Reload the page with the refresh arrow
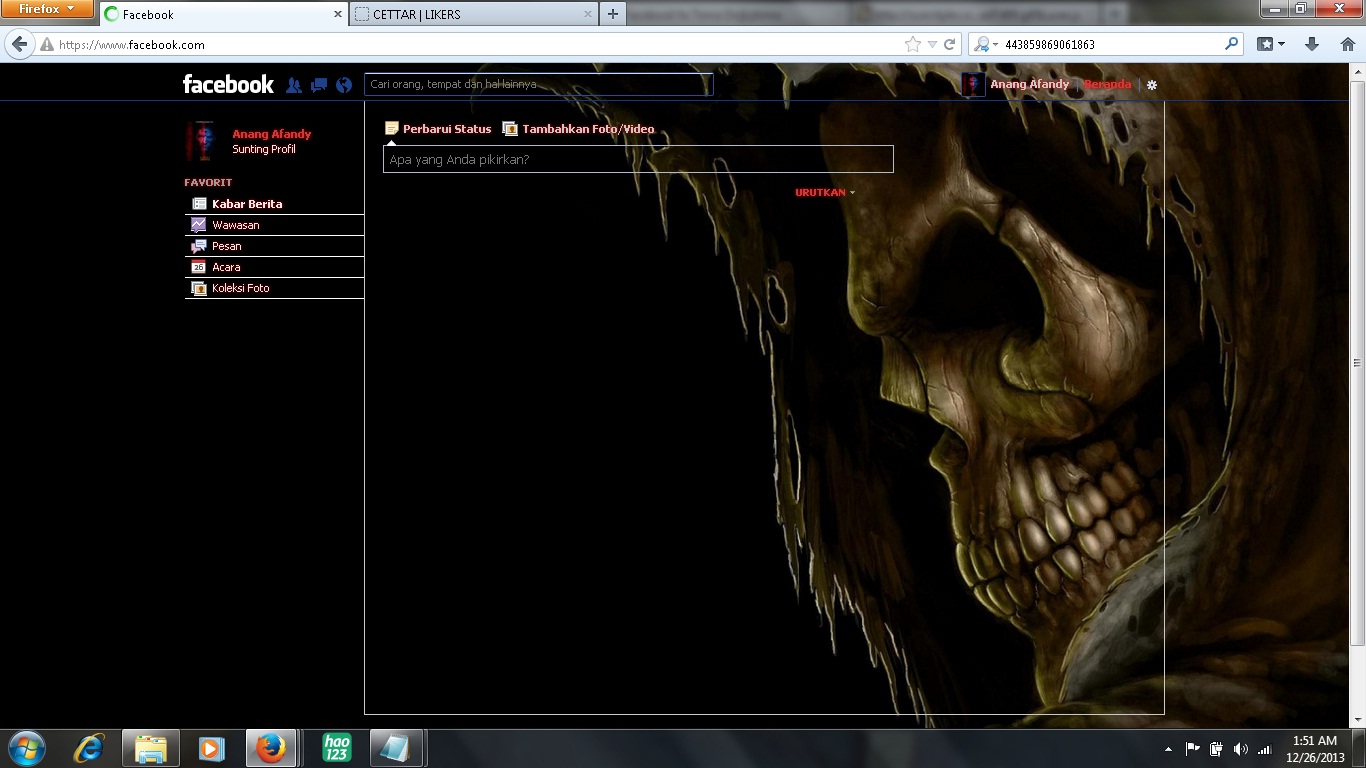Screen dimensions: 1366x768 pos(949,44)
